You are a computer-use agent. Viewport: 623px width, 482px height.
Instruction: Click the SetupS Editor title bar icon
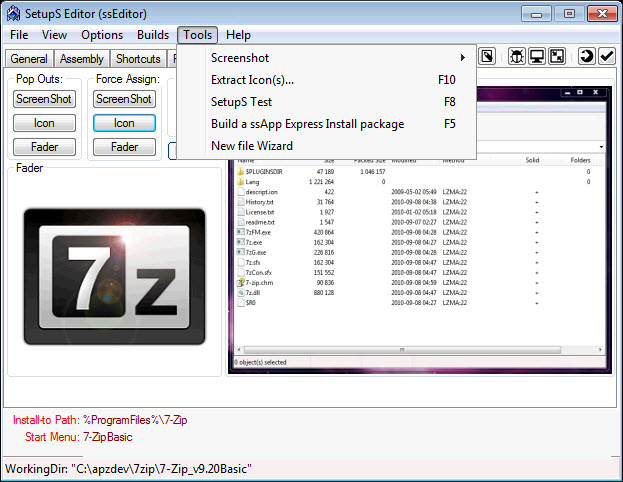point(13,14)
